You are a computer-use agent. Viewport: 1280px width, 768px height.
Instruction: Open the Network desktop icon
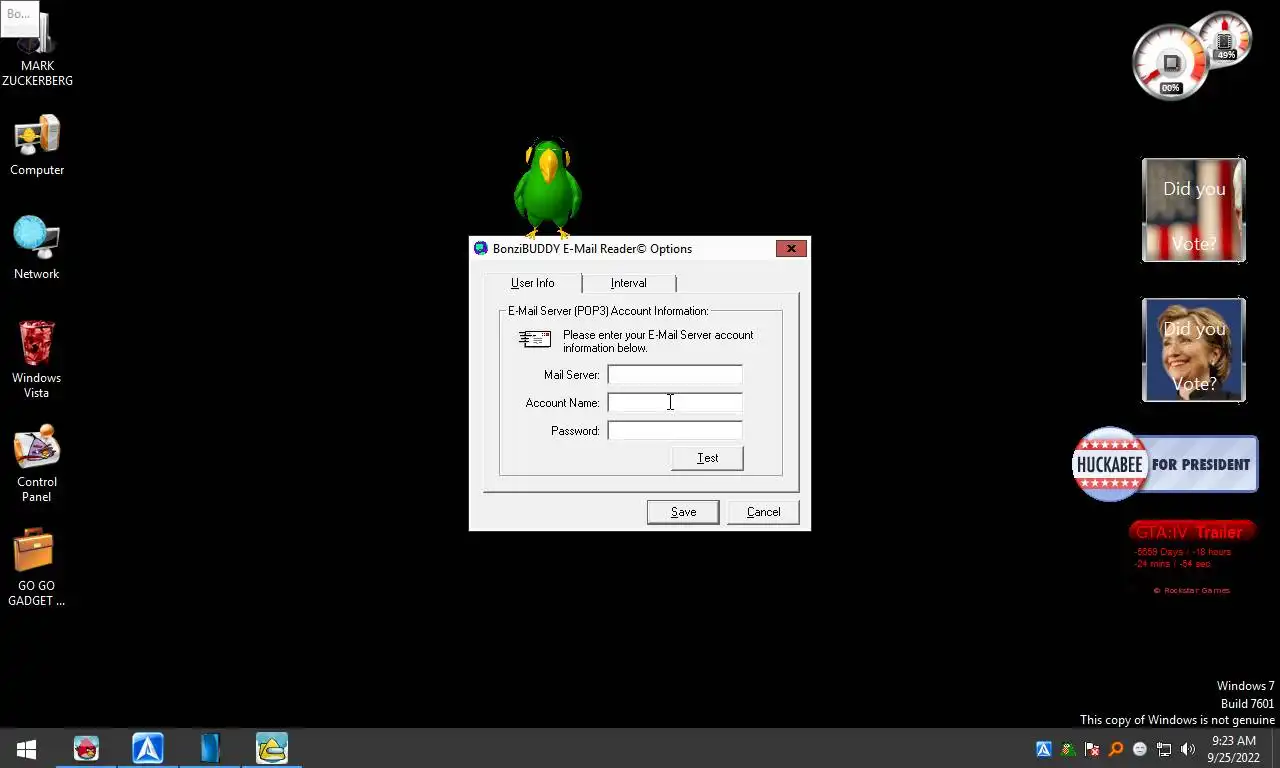pos(37,248)
